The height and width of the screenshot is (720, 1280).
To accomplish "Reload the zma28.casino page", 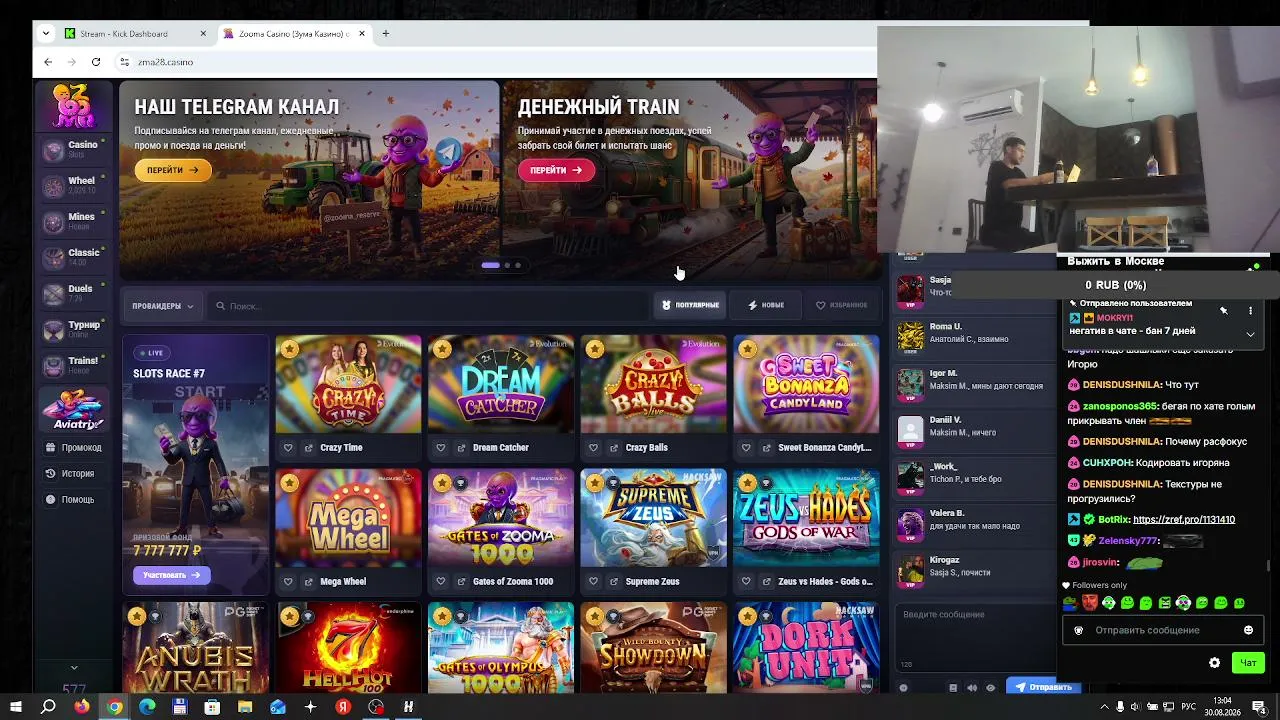I will (96, 62).
